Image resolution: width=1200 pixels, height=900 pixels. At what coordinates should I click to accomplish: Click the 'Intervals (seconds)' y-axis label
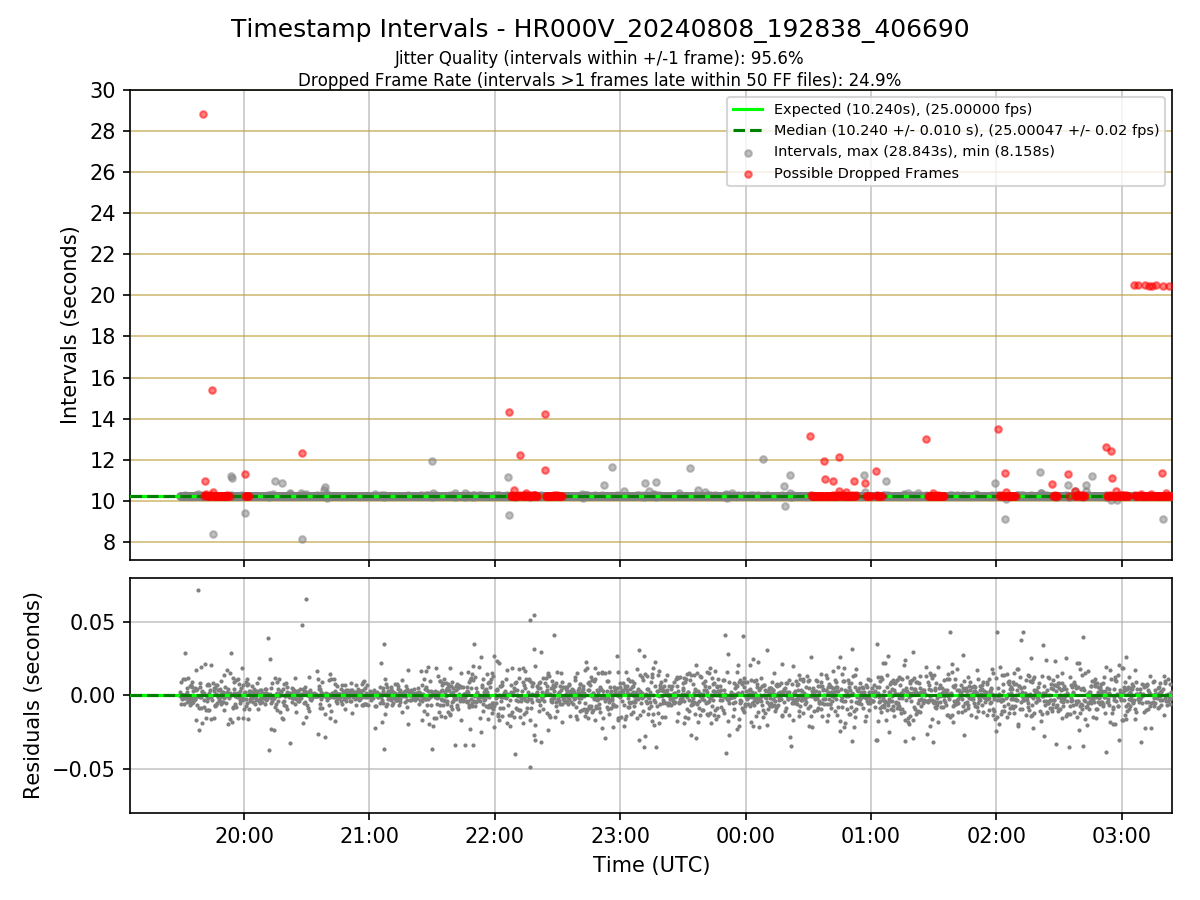pyautogui.click(x=70, y=325)
